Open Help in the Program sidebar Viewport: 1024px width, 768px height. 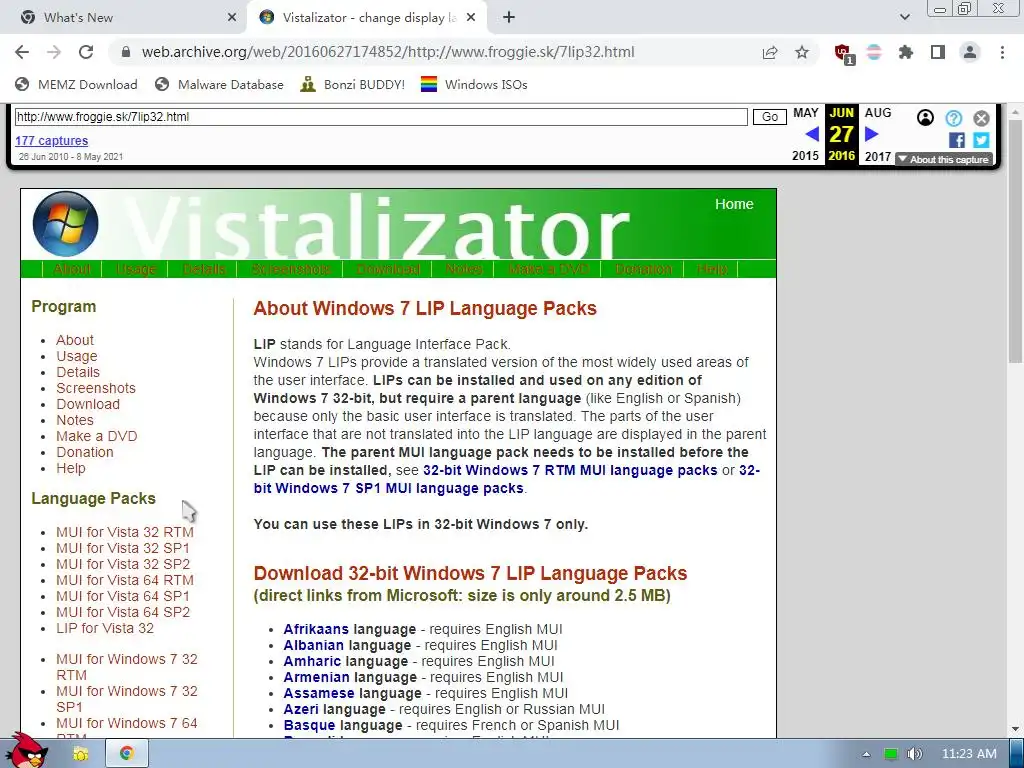(x=71, y=468)
